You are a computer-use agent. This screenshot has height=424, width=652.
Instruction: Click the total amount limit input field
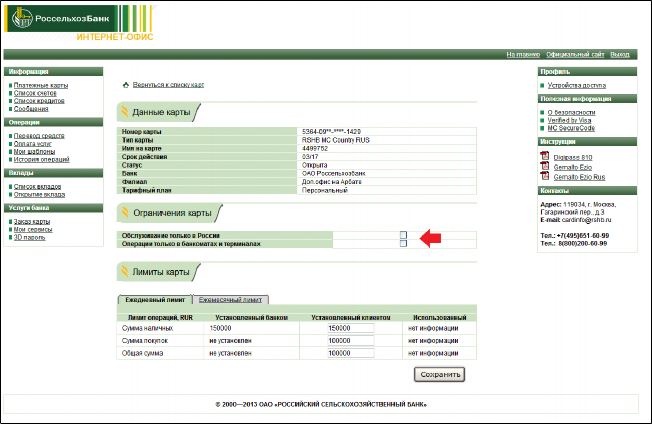click(x=351, y=353)
